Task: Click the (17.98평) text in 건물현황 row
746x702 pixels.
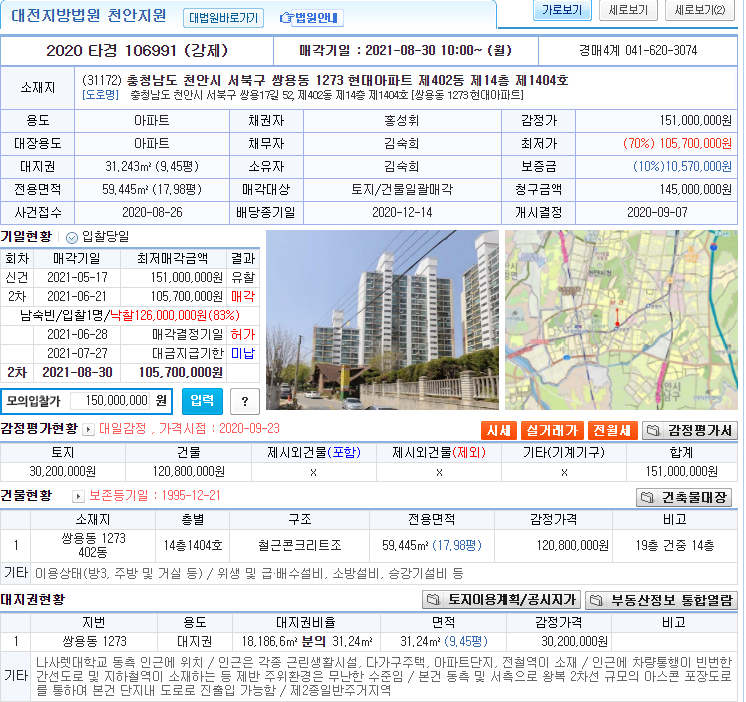Action: pyautogui.click(x=457, y=546)
